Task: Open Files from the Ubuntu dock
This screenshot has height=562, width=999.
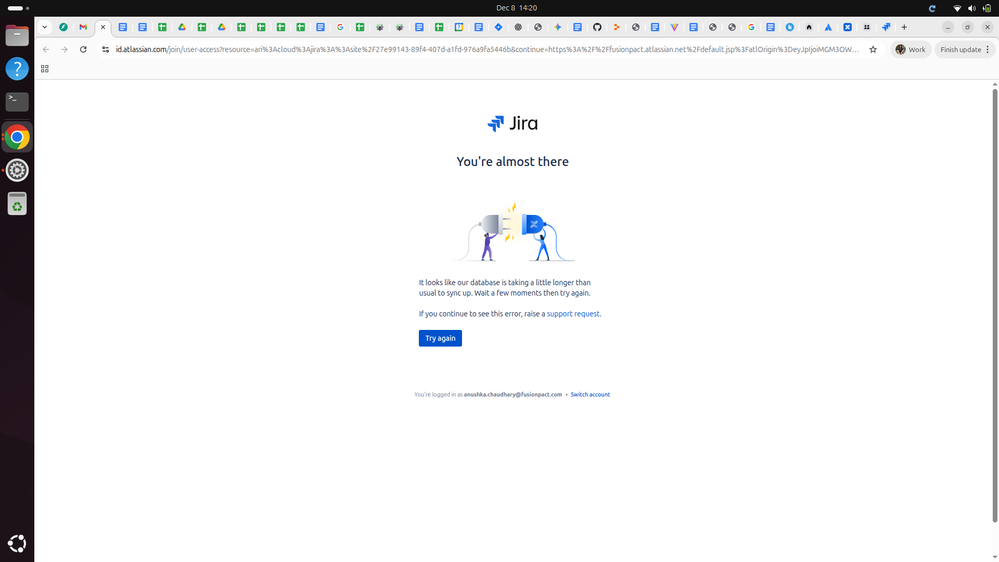Action: pos(17,36)
